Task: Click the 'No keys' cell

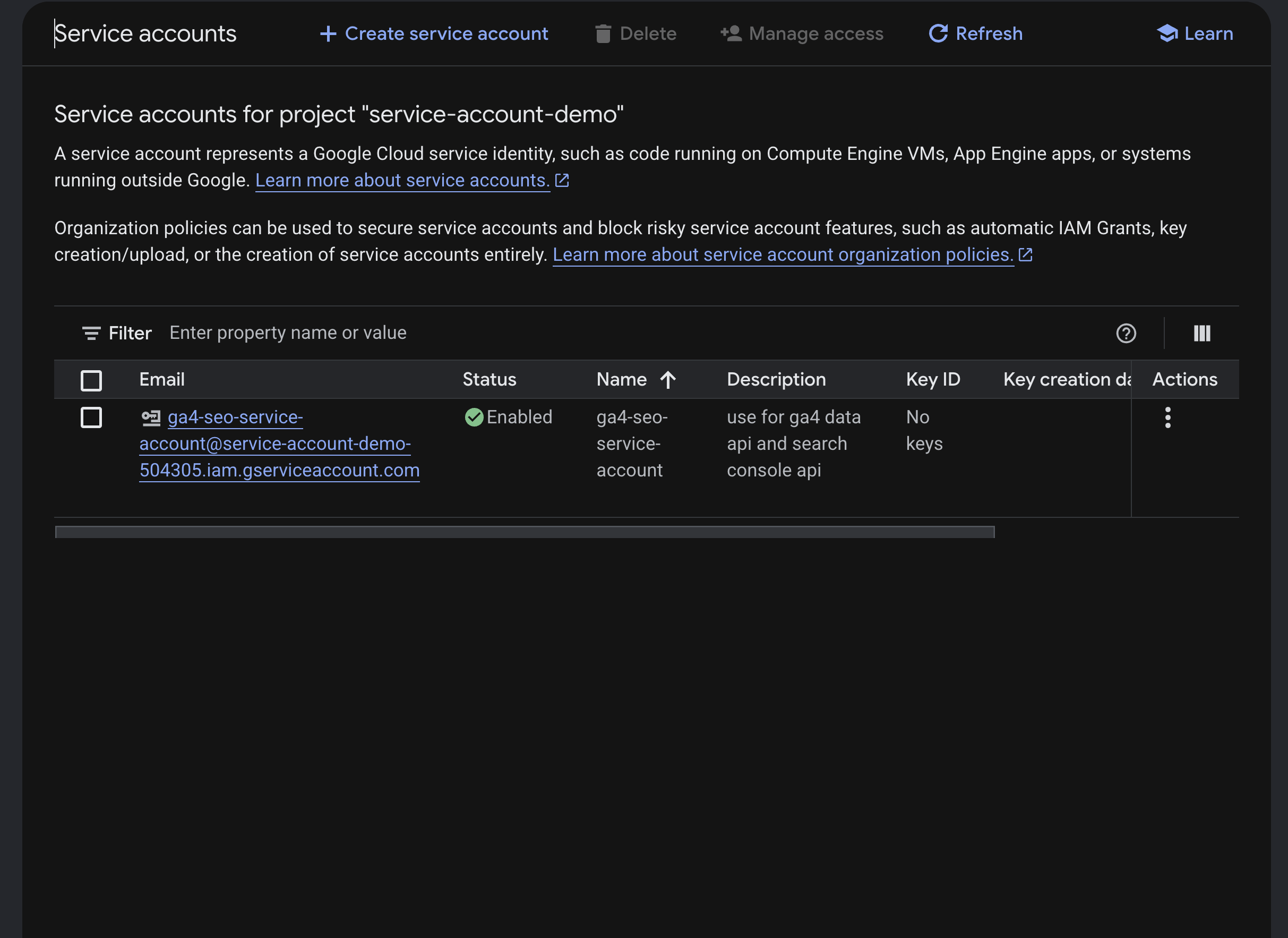Action: click(924, 430)
